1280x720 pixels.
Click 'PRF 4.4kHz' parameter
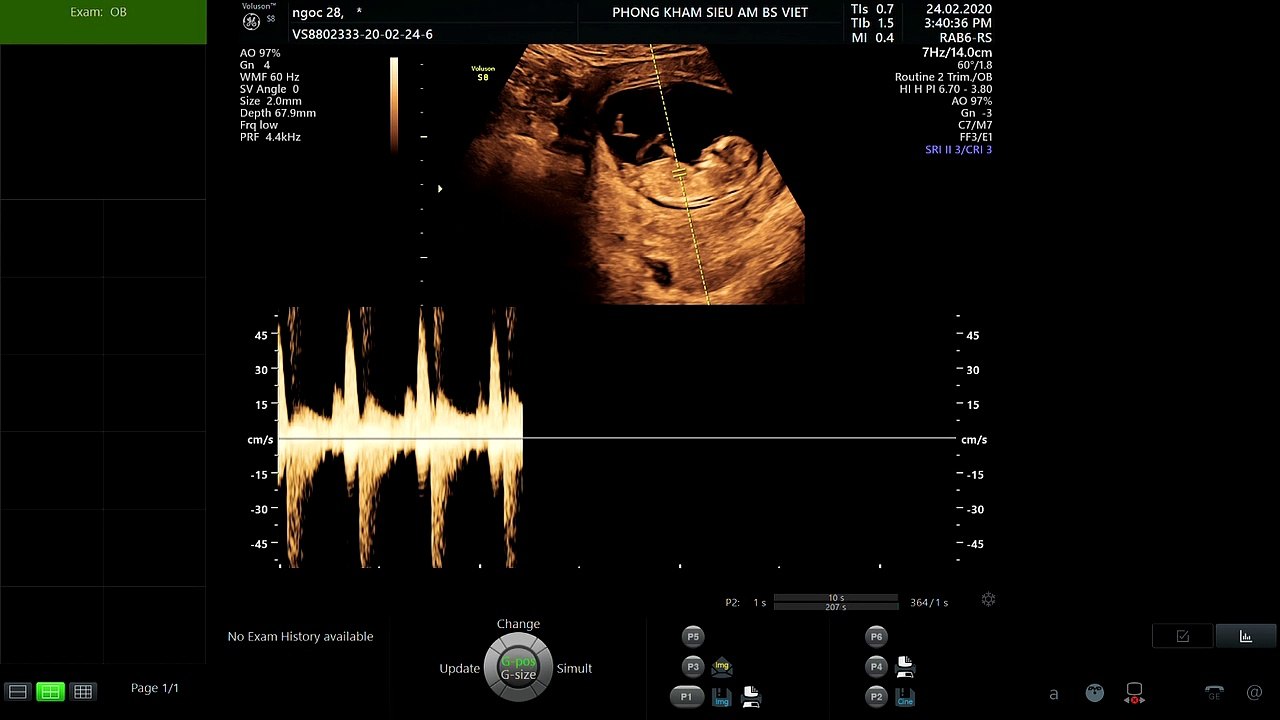(x=270, y=137)
